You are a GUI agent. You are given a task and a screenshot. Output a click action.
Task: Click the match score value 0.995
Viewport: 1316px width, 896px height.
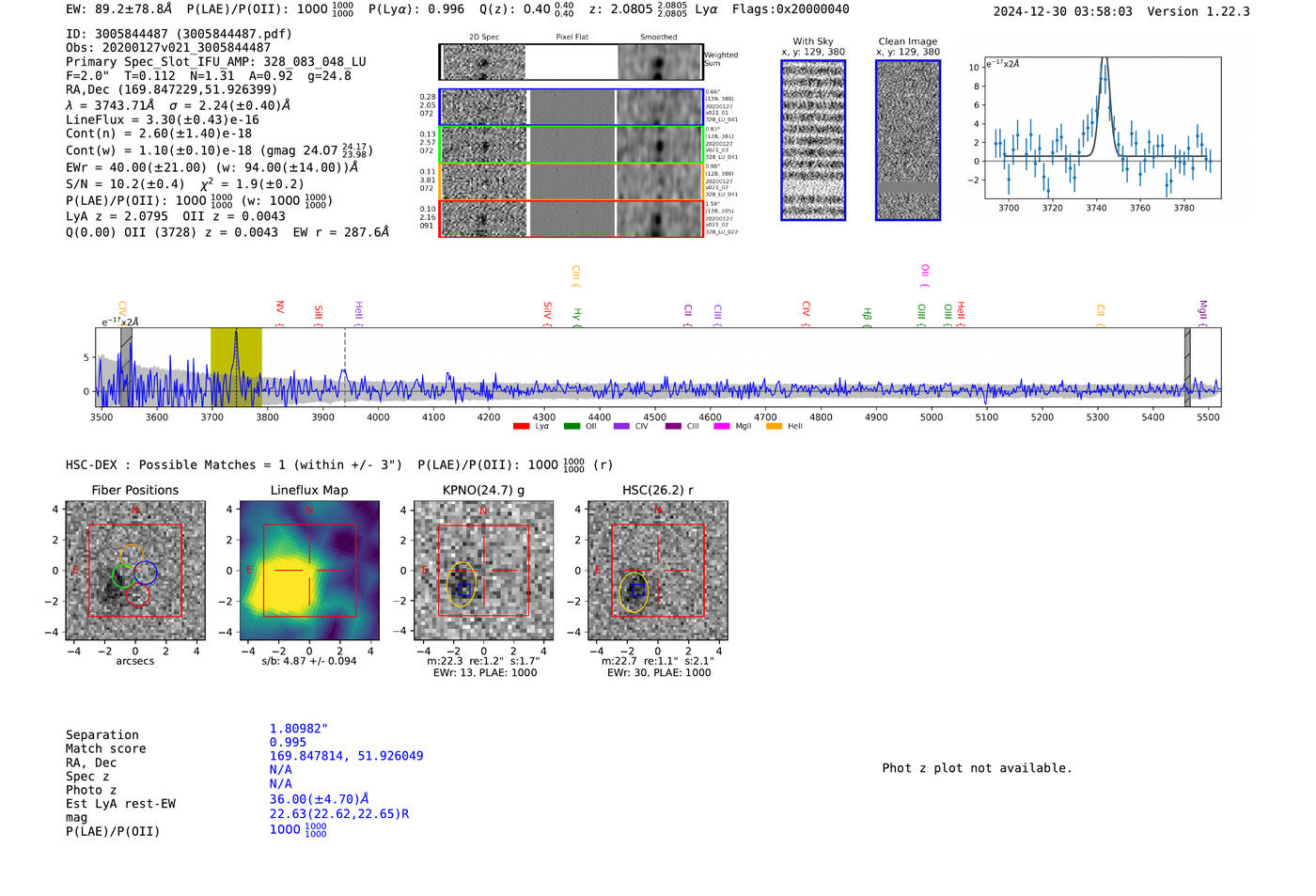point(288,743)
